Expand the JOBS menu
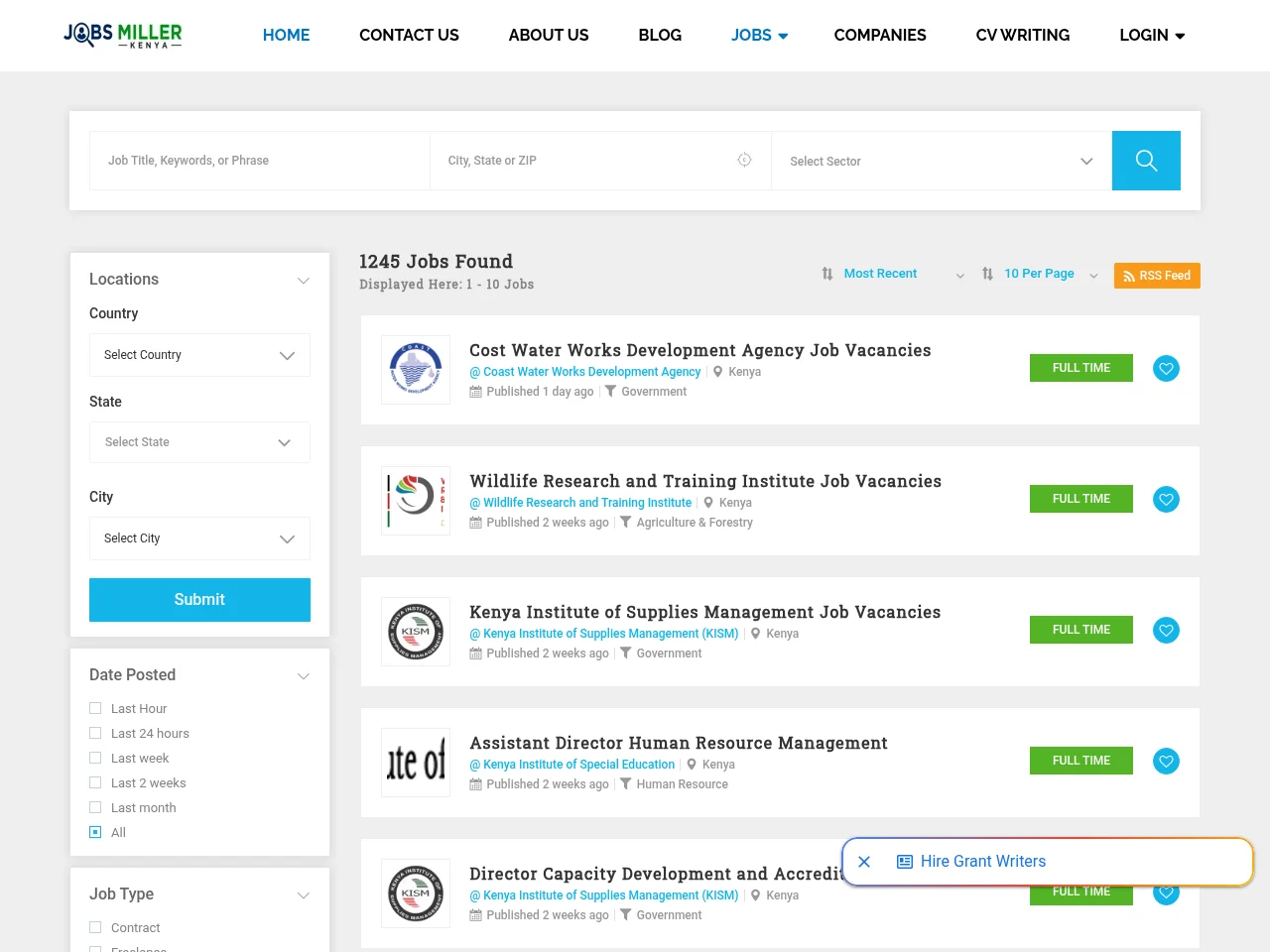 coord(759,35)
